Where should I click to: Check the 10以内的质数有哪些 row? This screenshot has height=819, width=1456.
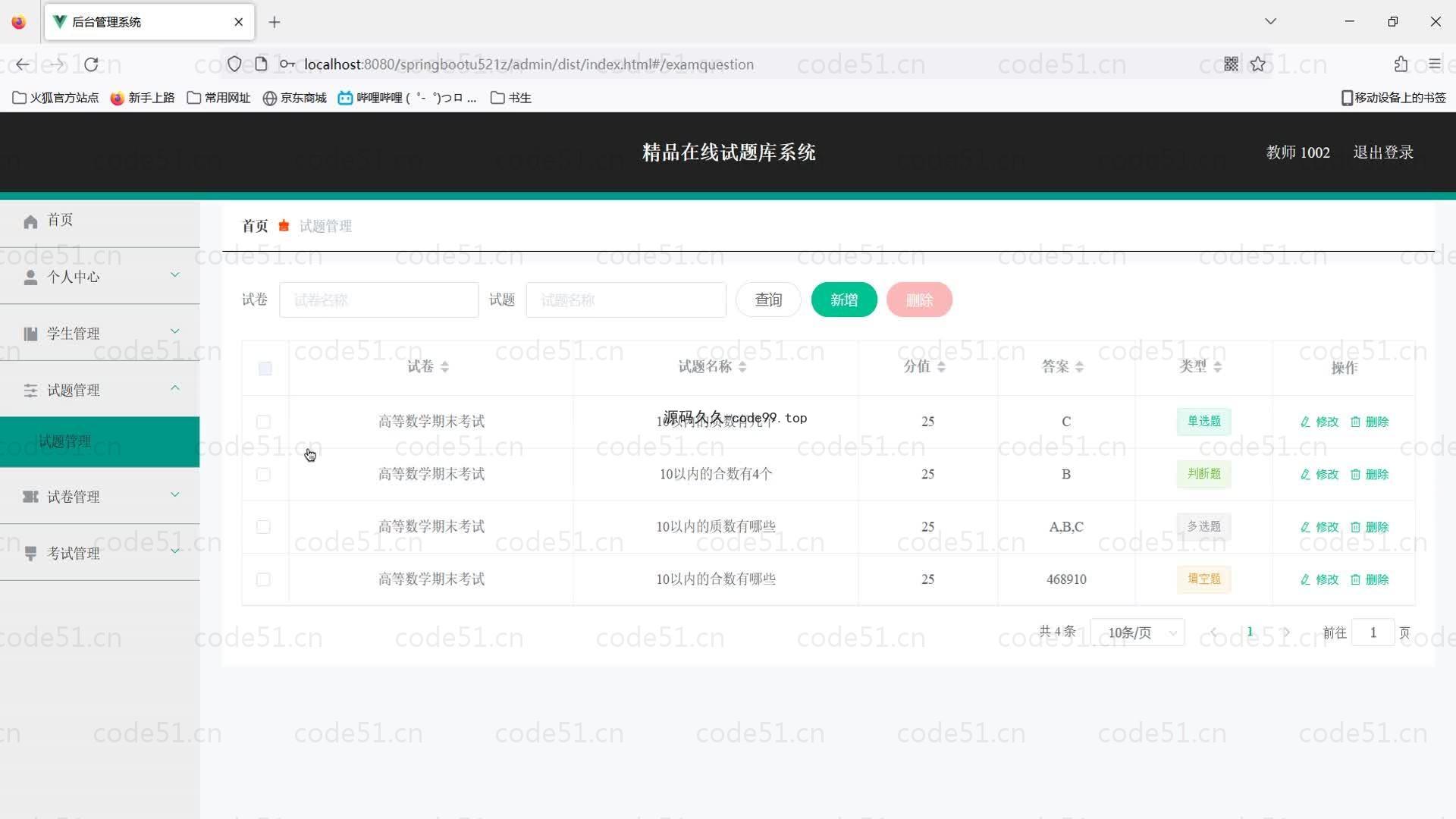[263, 527]
